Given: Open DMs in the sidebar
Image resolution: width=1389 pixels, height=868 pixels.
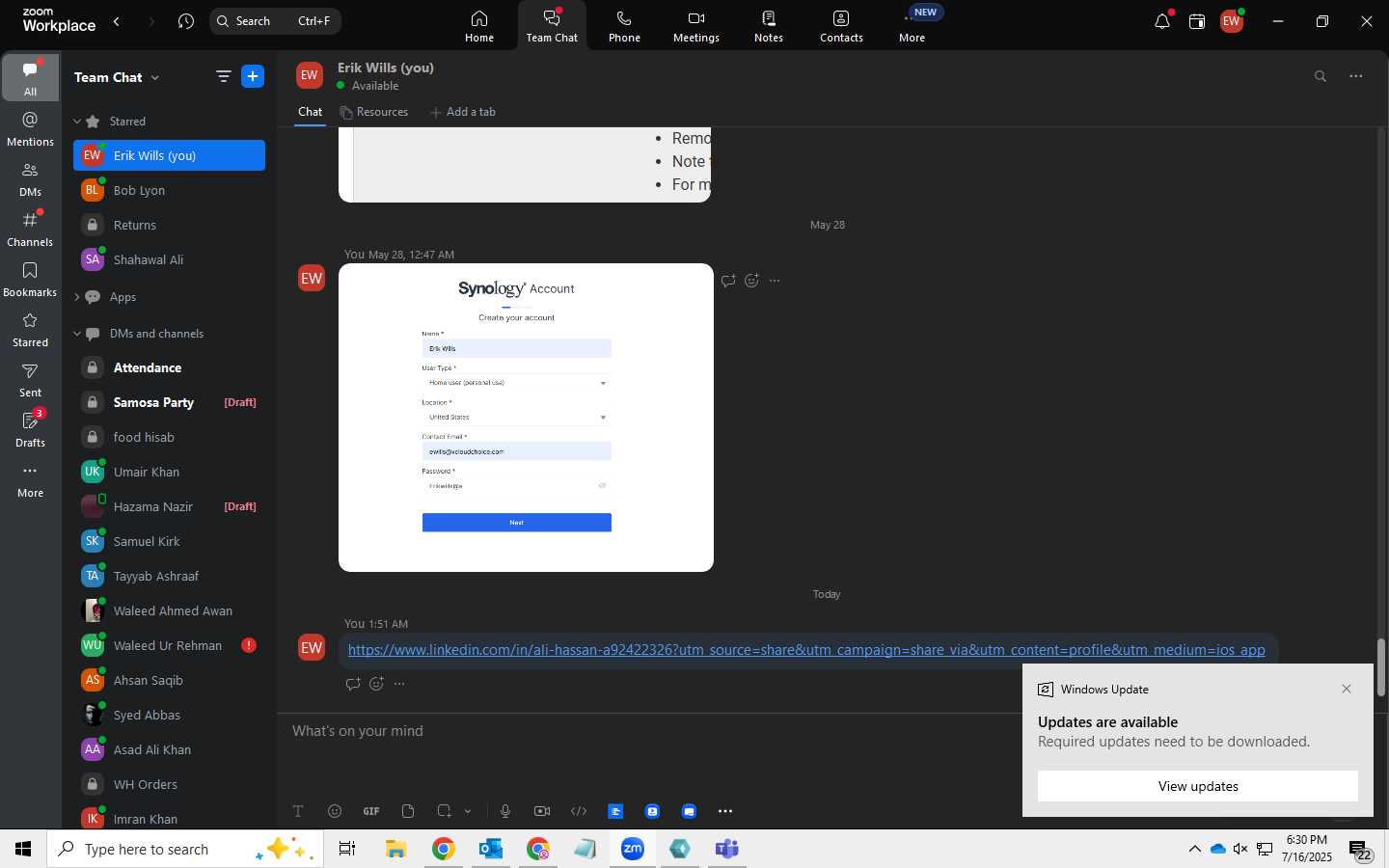Looking at the screenshot, I should pyautogui.click(x=30, y=178).
